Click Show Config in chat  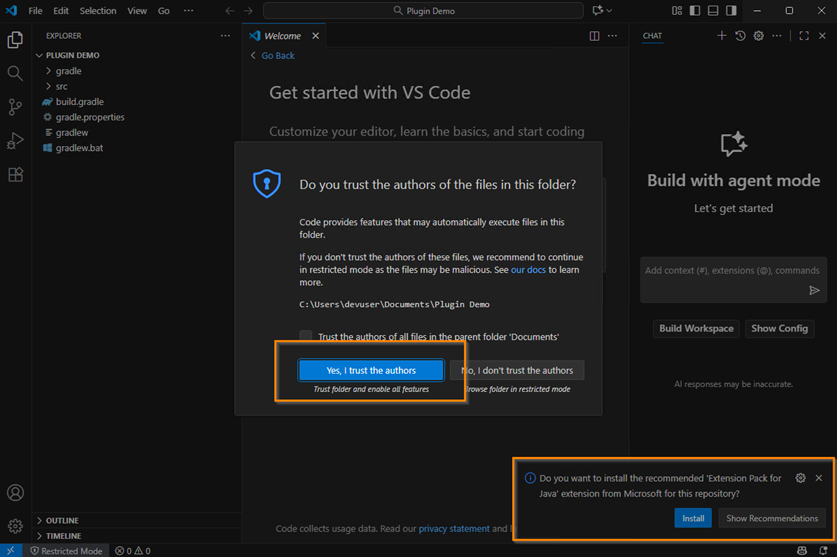coord(779,328)
